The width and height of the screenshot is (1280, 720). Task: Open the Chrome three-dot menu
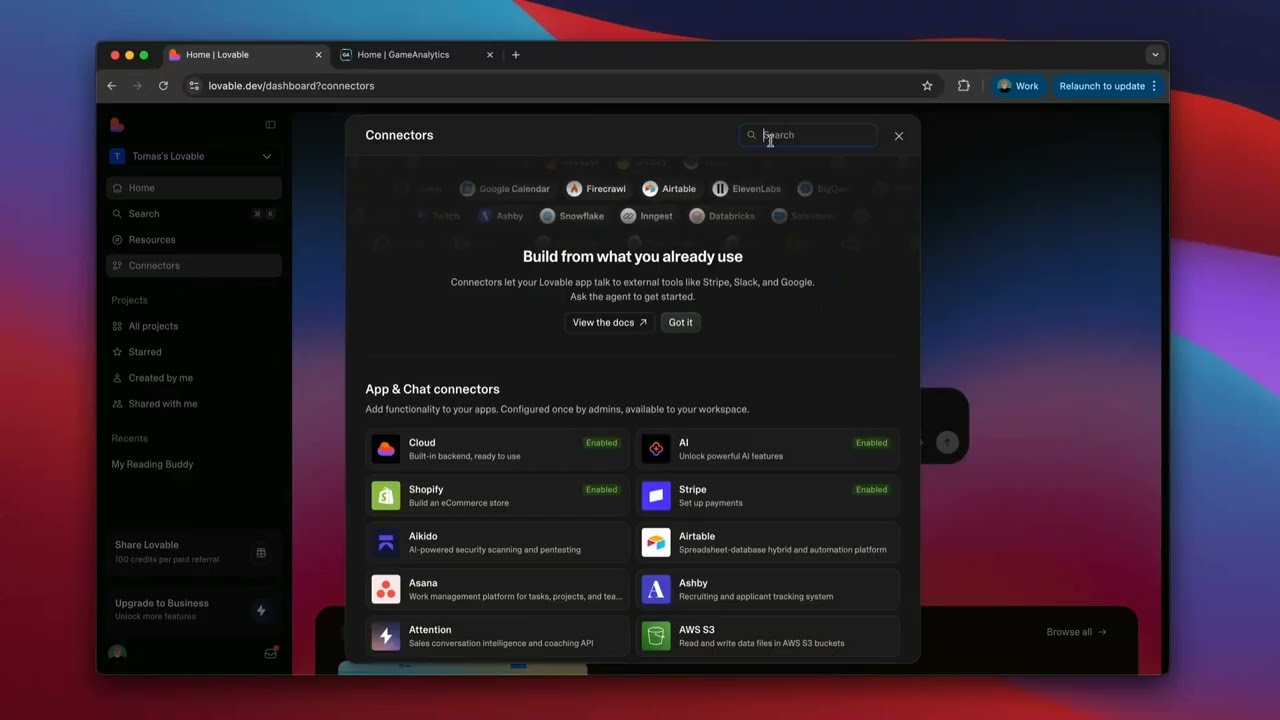pos(1154,86)
